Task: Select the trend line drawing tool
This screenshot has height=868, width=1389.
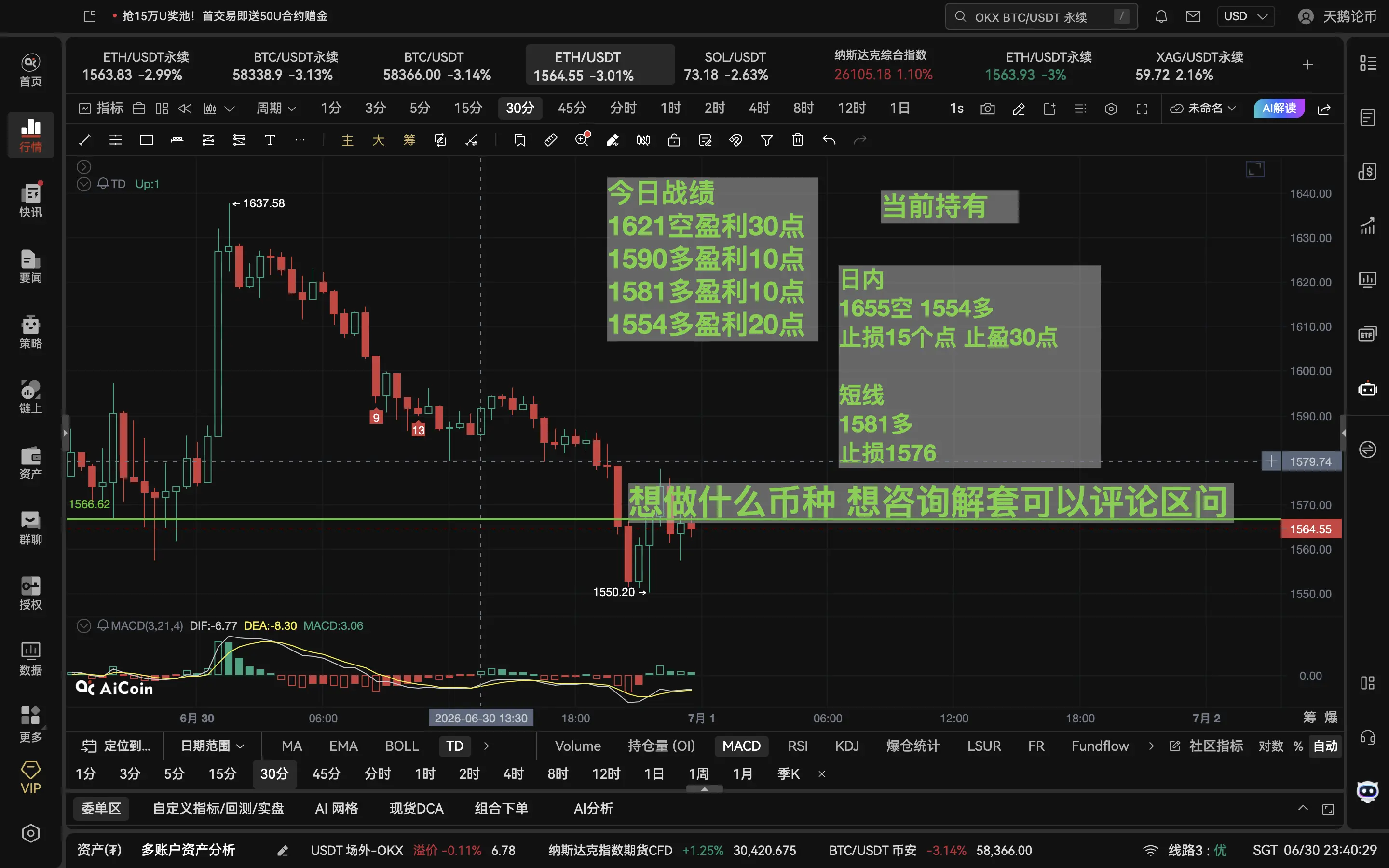Action: coord(84,140)
